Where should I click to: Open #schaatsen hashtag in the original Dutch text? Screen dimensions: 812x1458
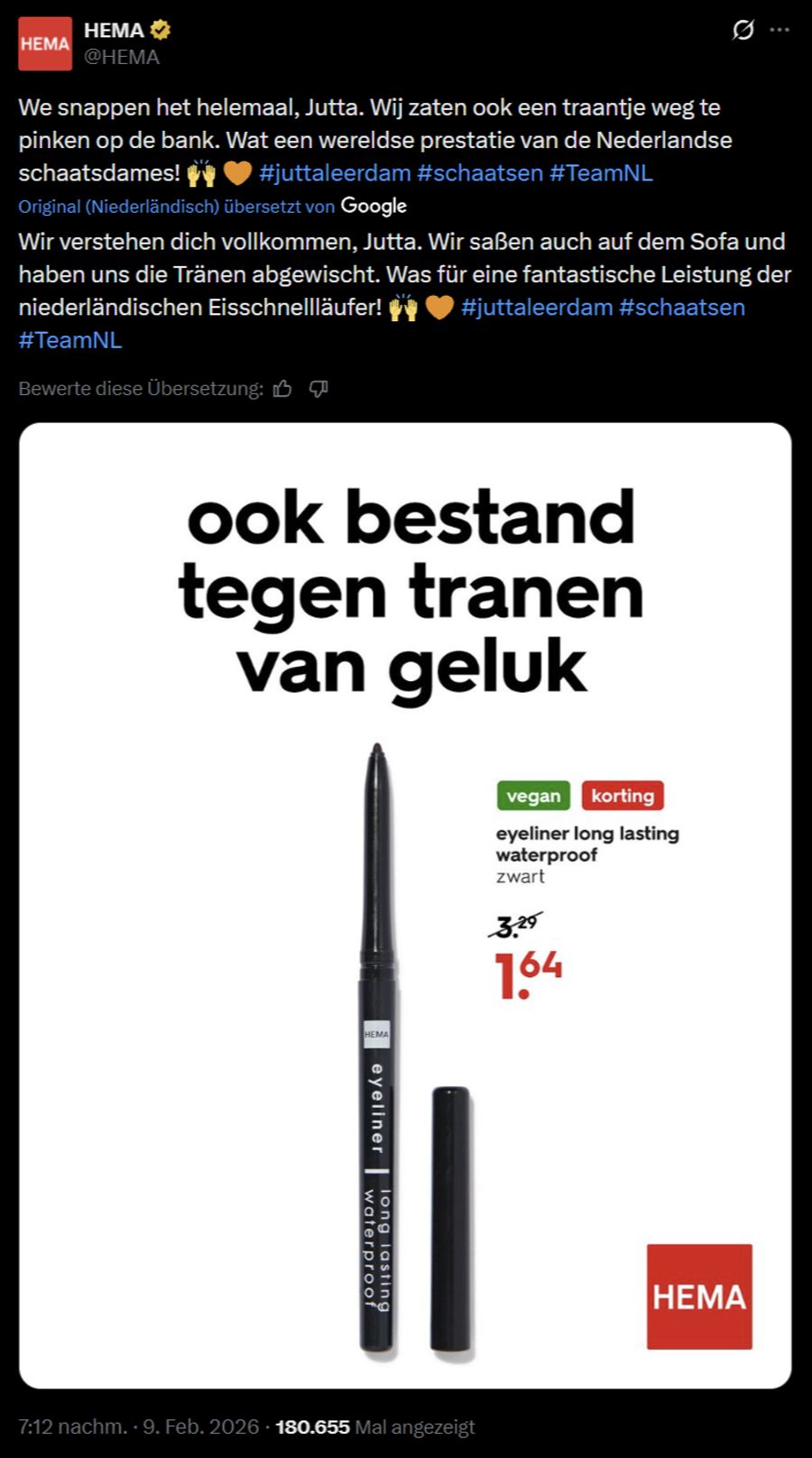480,173
